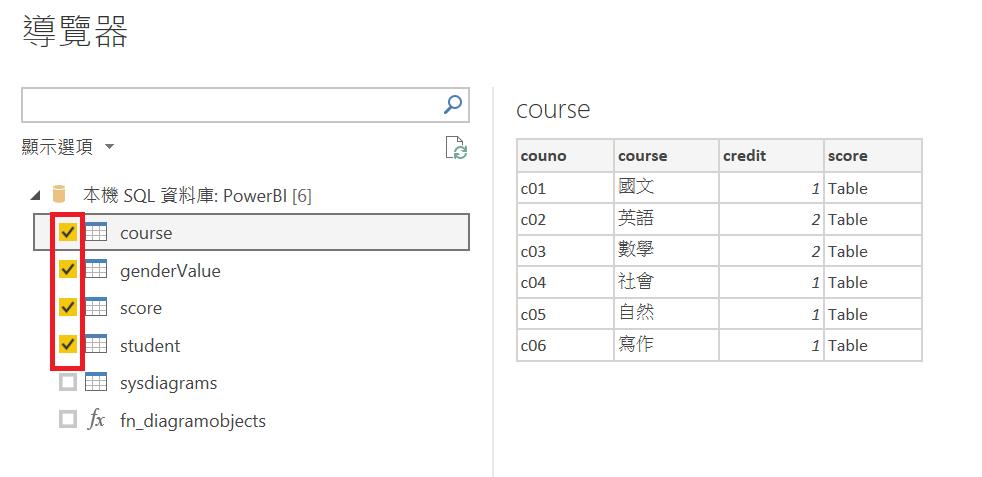Screen dimensions: 982x477
Task: Click the course preview title
Action: [553, 110]
